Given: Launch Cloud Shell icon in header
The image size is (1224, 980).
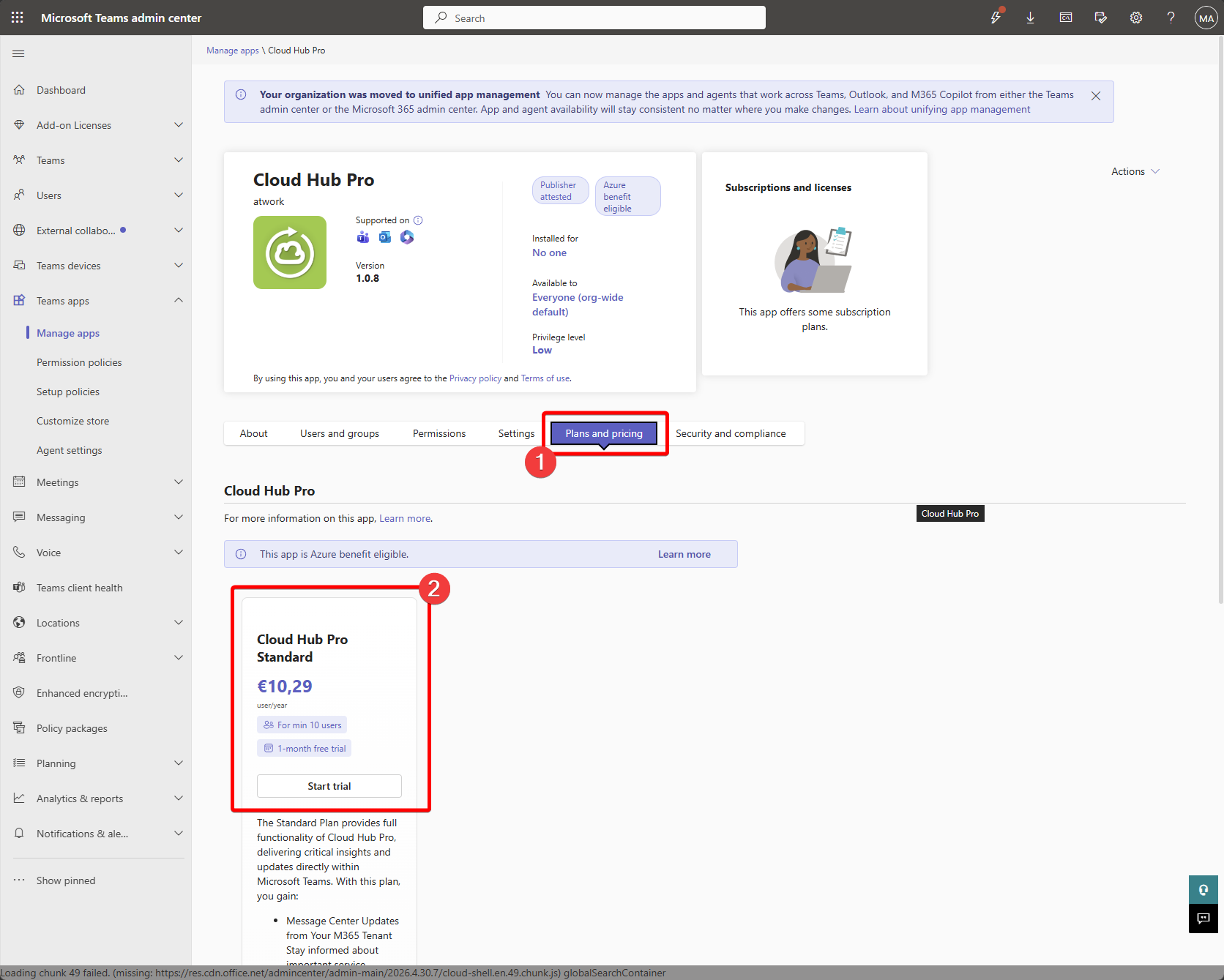Looking at the screenshot, I should coord(1066,18).
